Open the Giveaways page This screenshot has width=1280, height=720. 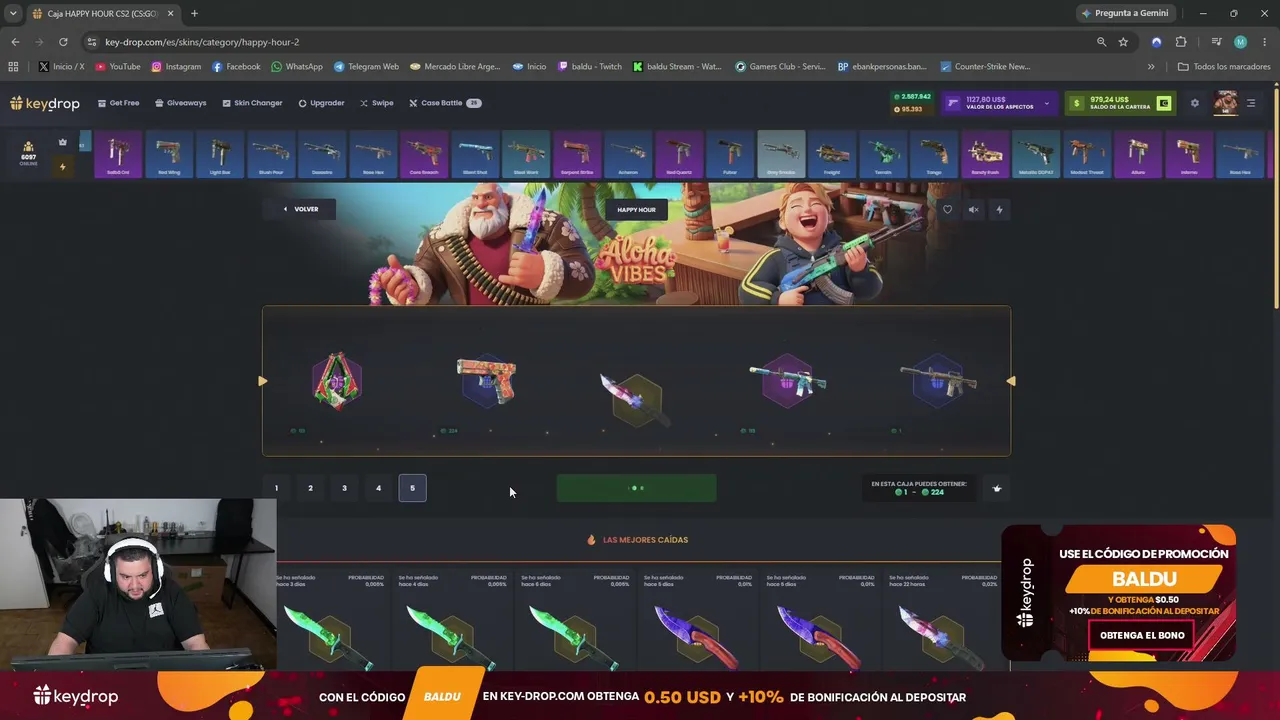pos(181,103)
